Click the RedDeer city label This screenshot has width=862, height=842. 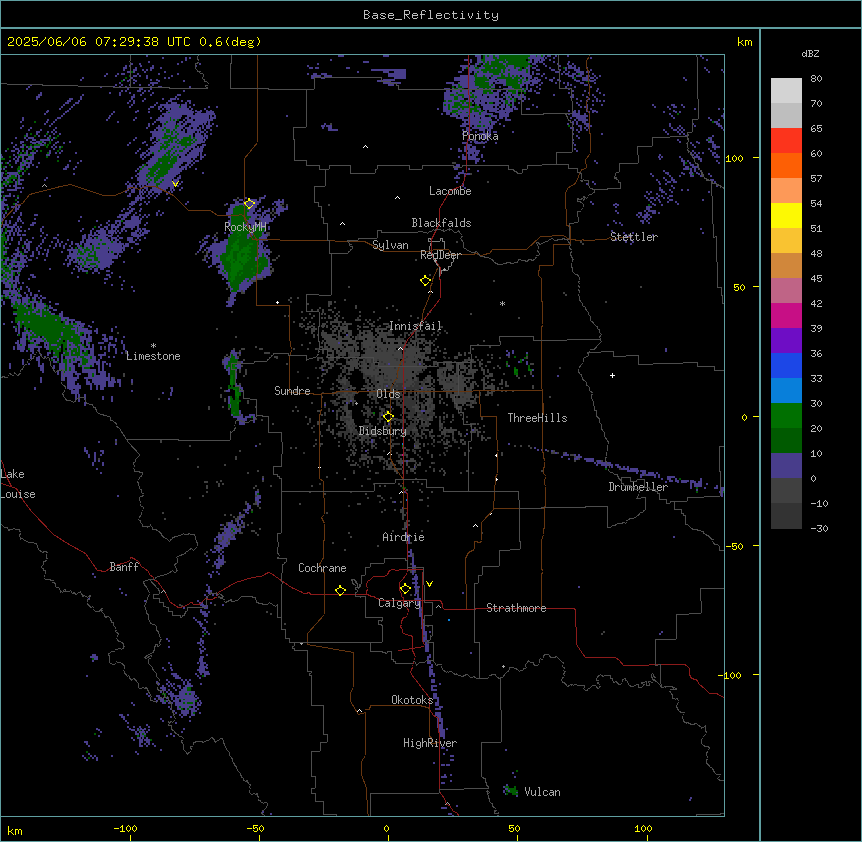tap(440, 255)
